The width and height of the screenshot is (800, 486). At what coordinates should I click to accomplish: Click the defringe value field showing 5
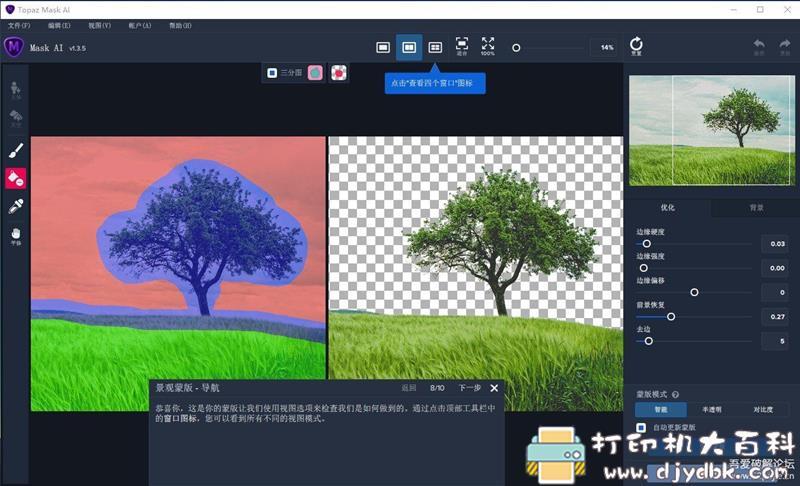pyautogui.click(x=774, y=341)
